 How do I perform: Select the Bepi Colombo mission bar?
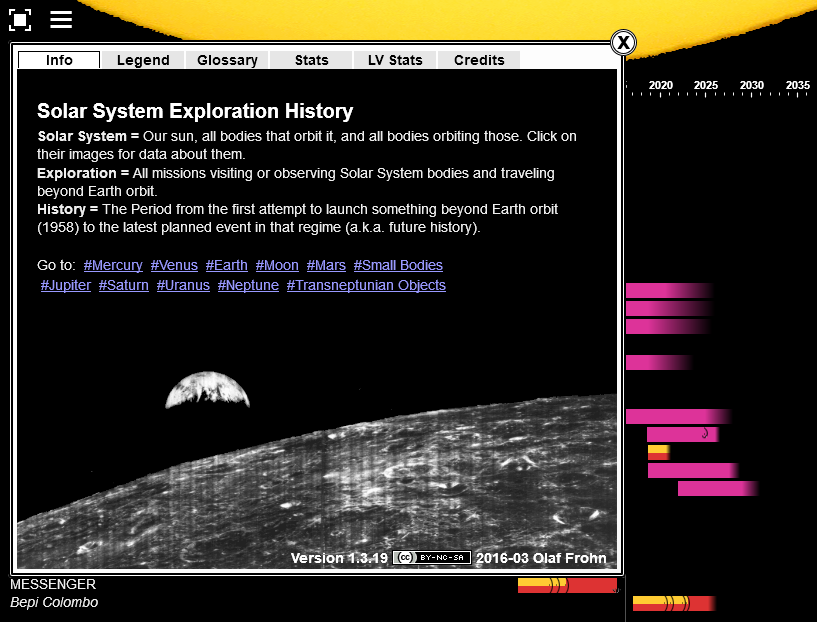pos(675,603)
